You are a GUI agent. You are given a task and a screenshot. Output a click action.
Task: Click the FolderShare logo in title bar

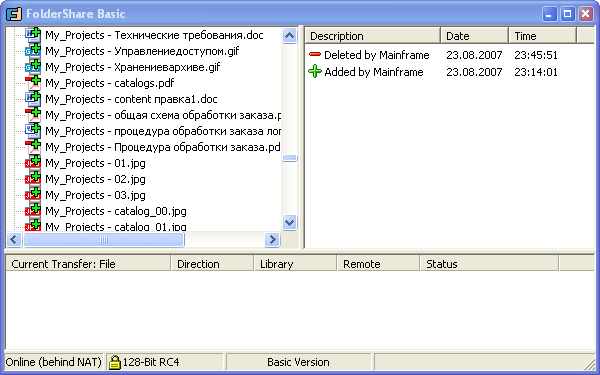click(14, 15)
